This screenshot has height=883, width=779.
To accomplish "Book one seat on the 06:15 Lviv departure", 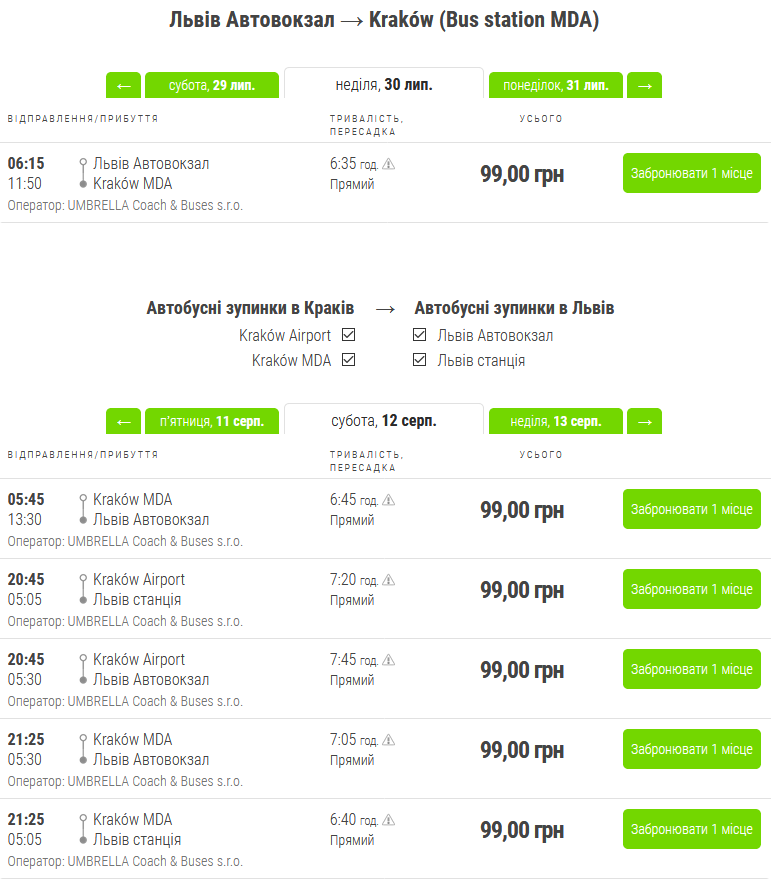I will click(691, 173).
